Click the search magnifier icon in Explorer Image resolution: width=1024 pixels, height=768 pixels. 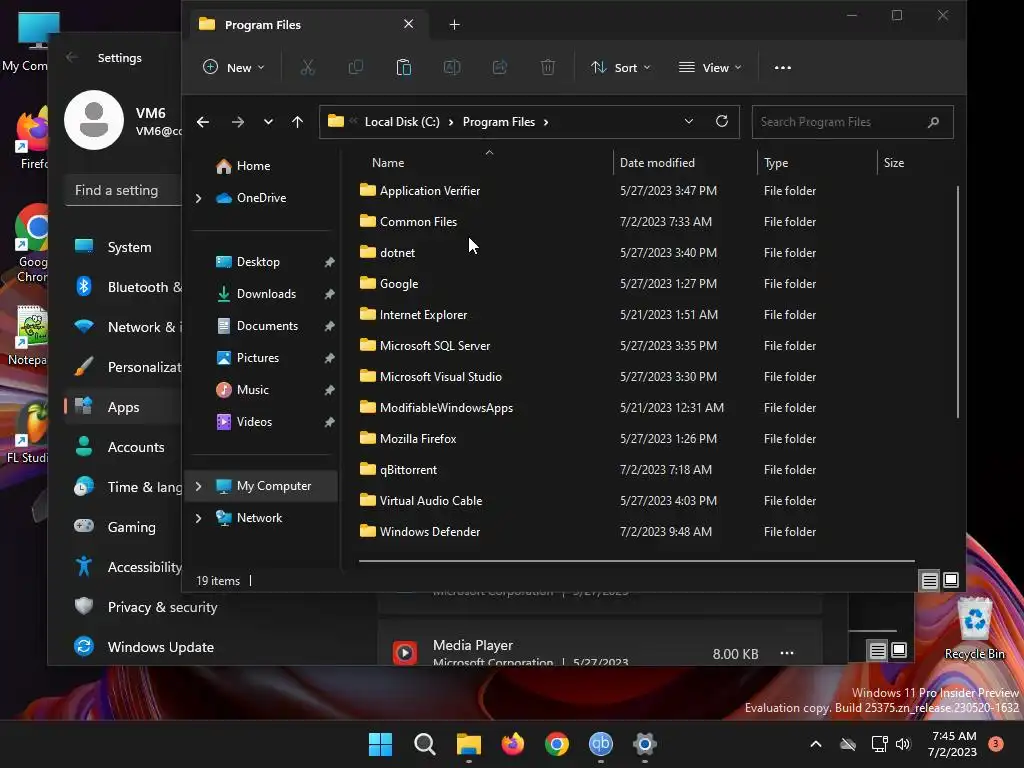coord(933,122)
